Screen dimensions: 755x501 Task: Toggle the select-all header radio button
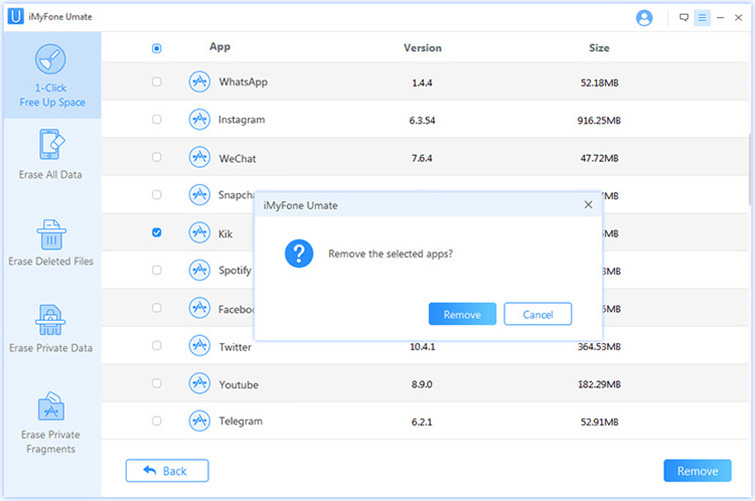[x=156, y=48]
